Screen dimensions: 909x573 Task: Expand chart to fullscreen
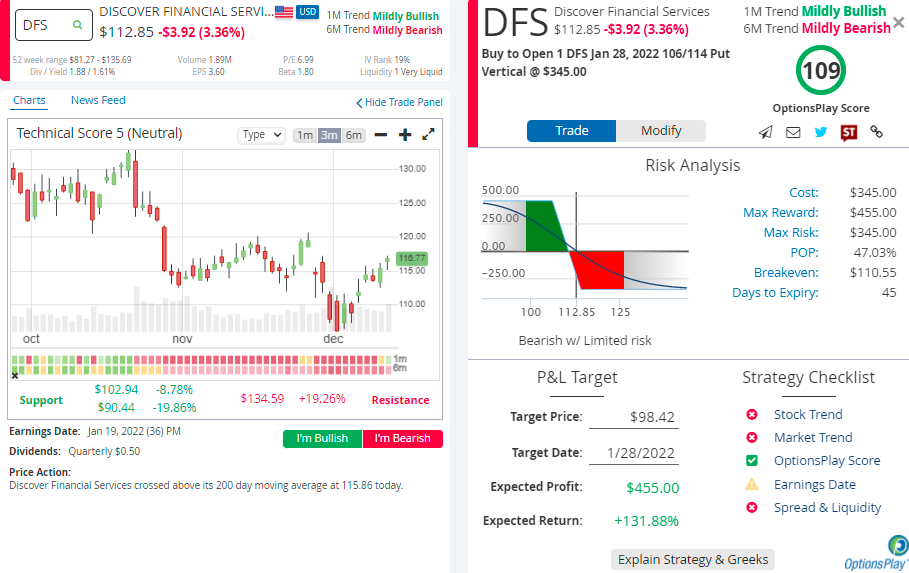click(x=428, y=135)
